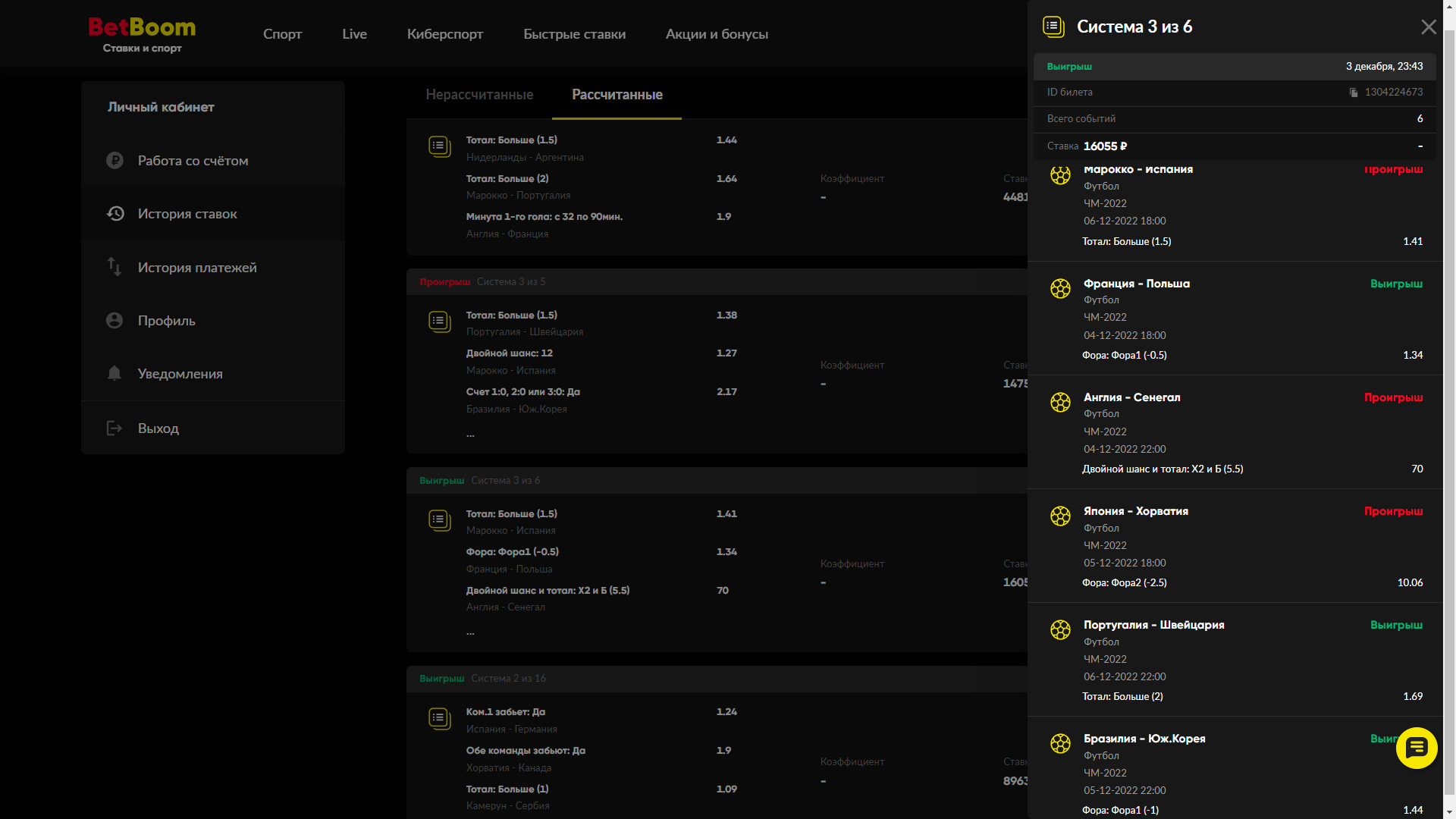This screenshot has height=819, width=1456.
Task: Expand the ellipsis under Система 3 из 5 bet
Action: (470, 435)
